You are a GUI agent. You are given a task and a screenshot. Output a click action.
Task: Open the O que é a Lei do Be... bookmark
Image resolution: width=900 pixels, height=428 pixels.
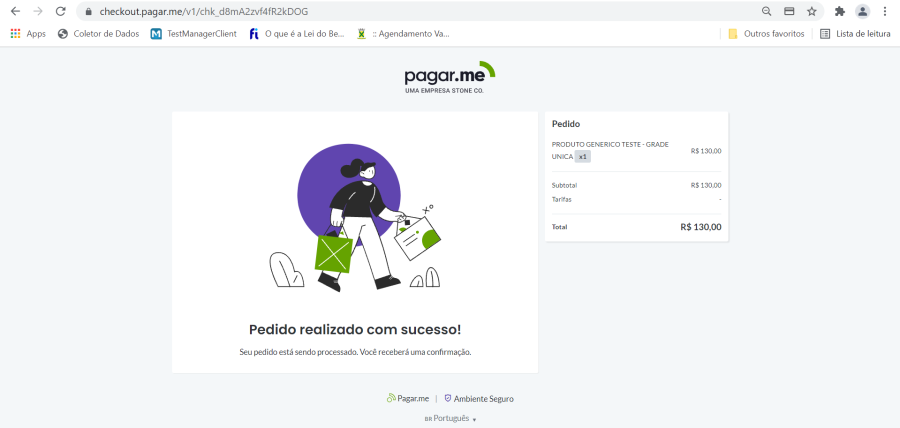coord(297,34)
